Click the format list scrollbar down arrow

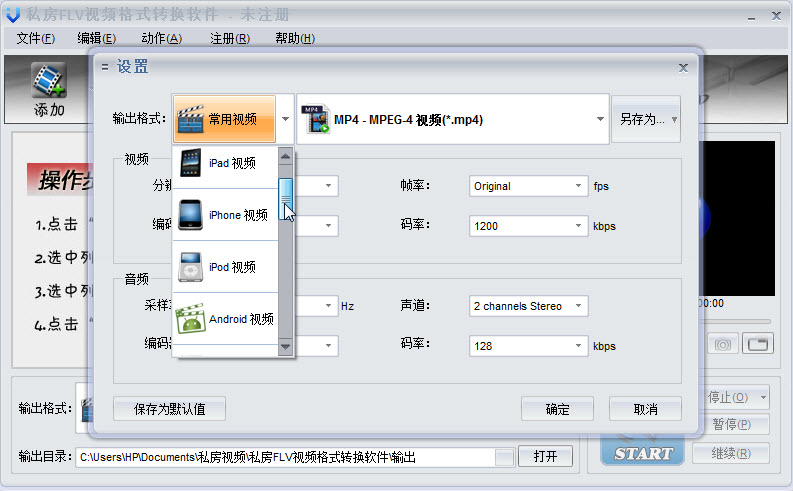(285, 346)
